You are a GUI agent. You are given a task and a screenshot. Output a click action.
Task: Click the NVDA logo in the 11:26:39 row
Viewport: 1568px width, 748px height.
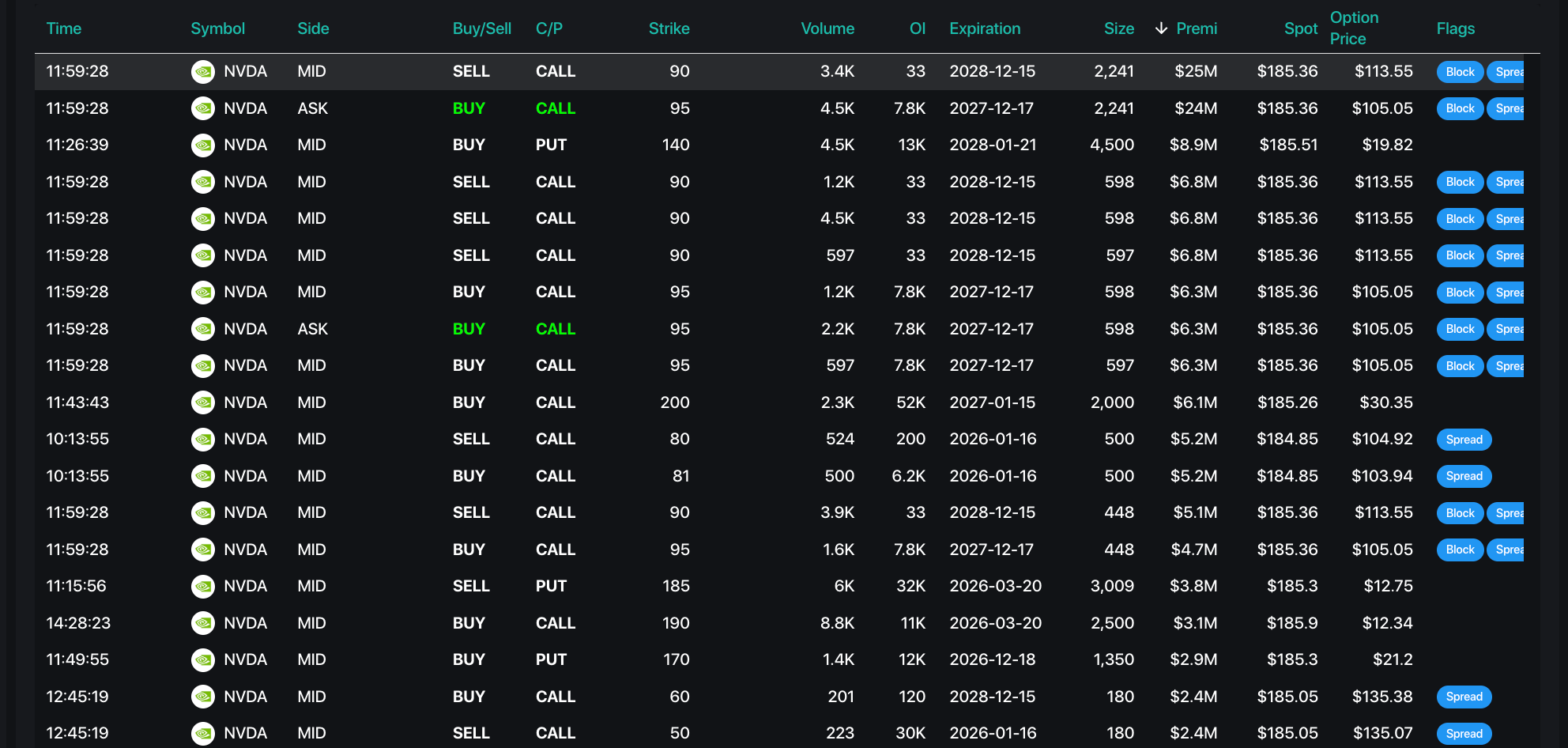[203, 145]
